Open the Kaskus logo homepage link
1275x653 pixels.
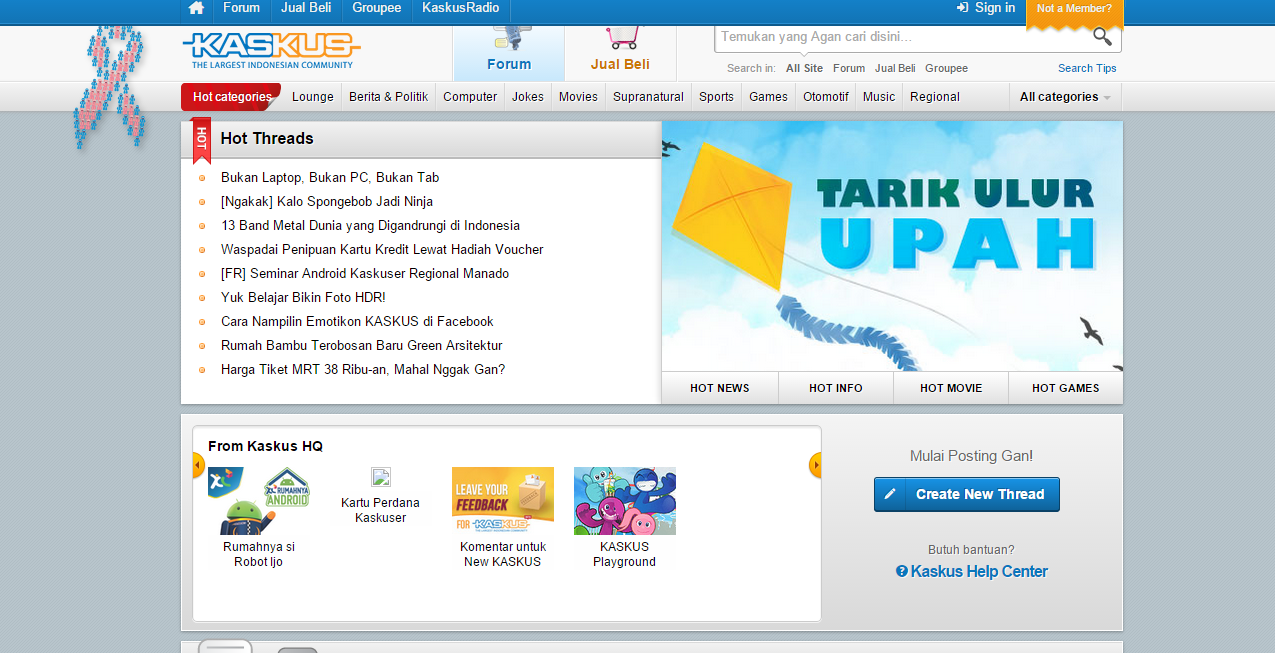coord(271,49)
